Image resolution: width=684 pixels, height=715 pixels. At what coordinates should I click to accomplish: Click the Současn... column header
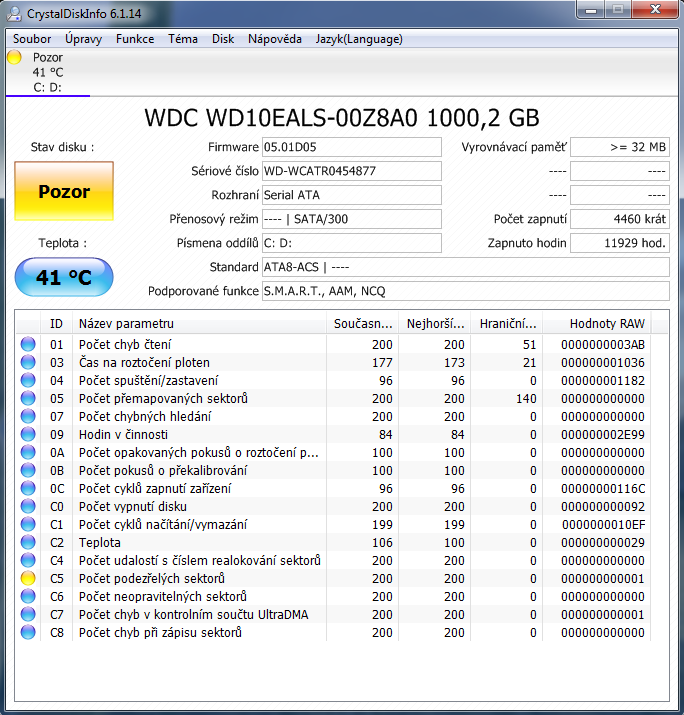pos(363,324)
